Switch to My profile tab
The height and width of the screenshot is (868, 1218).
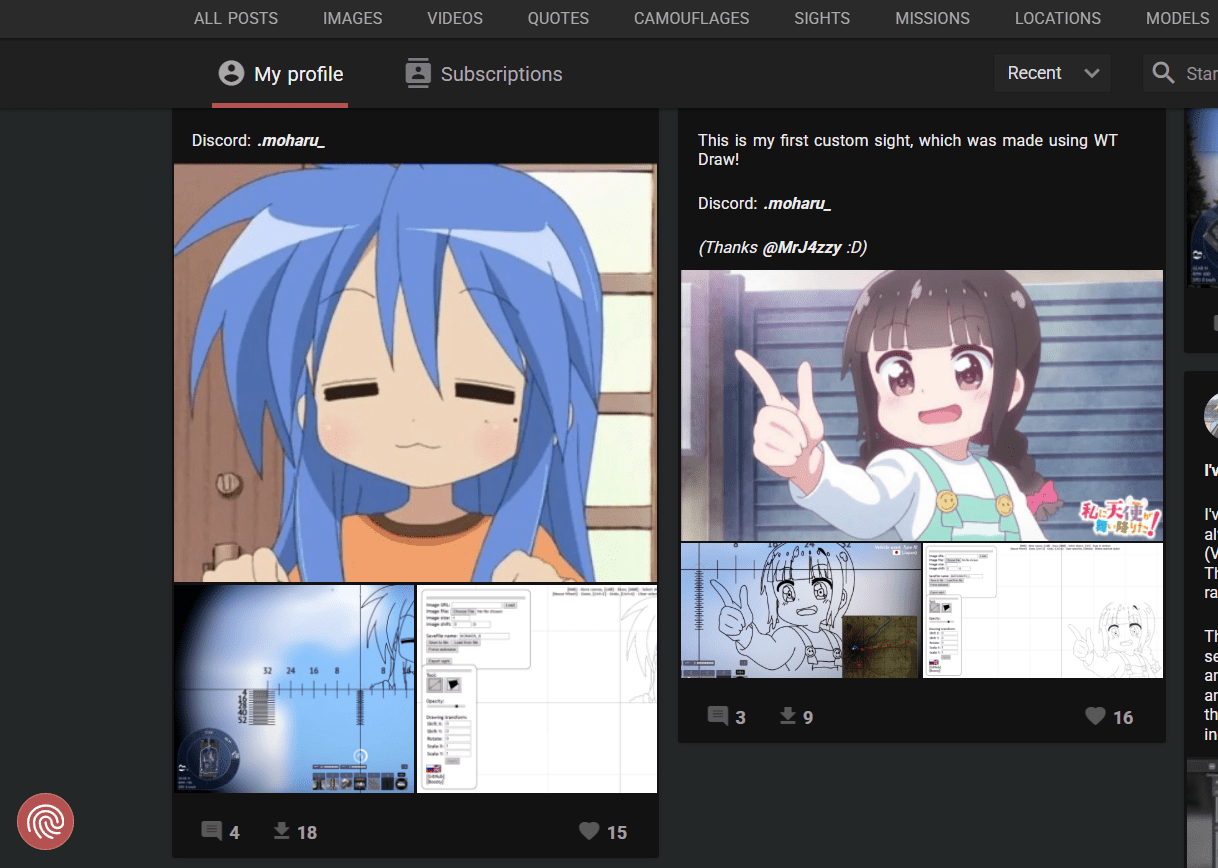coord(280,74)
